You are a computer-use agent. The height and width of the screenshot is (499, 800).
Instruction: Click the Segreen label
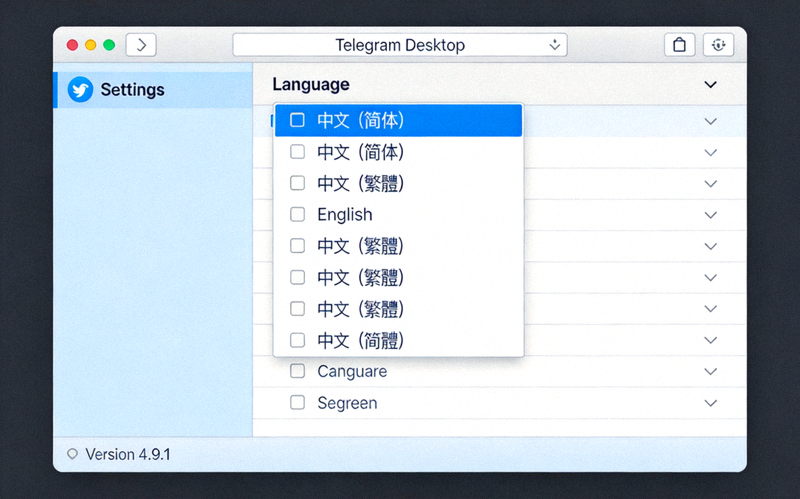pos(347,403)
